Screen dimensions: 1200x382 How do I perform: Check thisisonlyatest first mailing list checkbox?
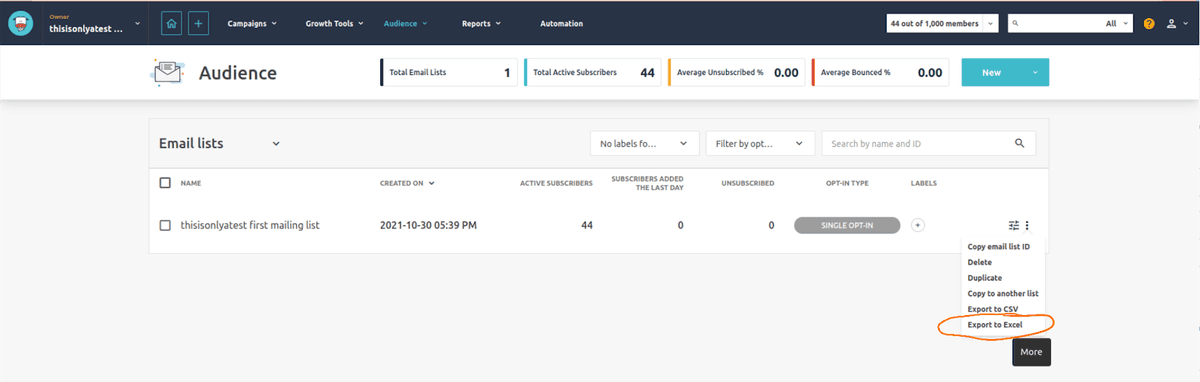(166, 225)
